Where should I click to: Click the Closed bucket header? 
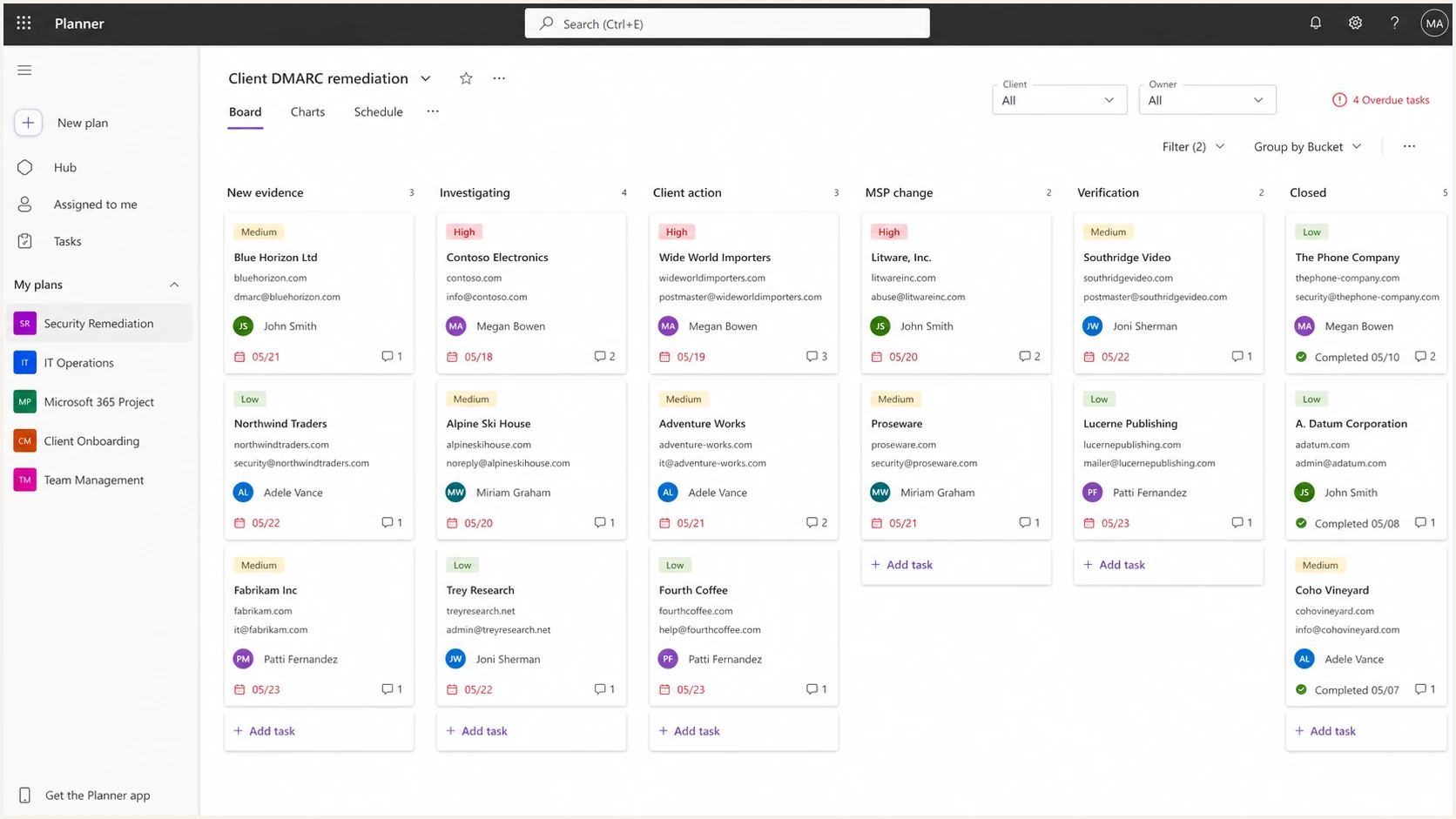(1308, 192)
